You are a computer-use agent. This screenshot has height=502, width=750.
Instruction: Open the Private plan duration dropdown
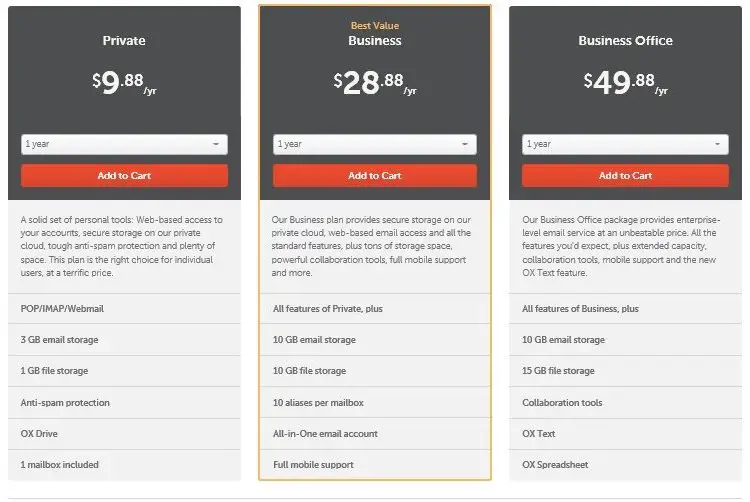(x=124, y=144)
